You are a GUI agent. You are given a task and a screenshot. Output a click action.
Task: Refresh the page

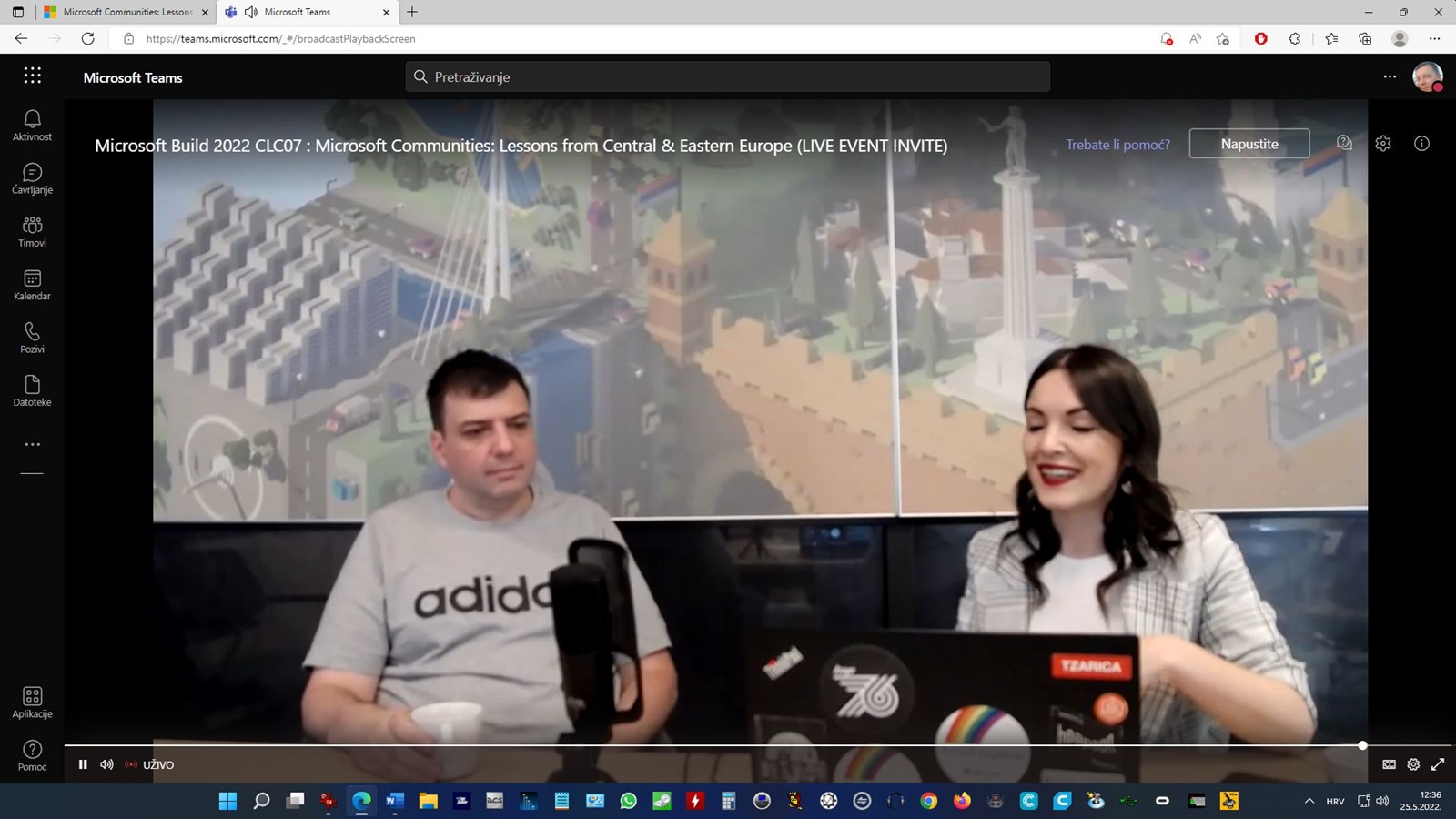(x=87, y=38)
